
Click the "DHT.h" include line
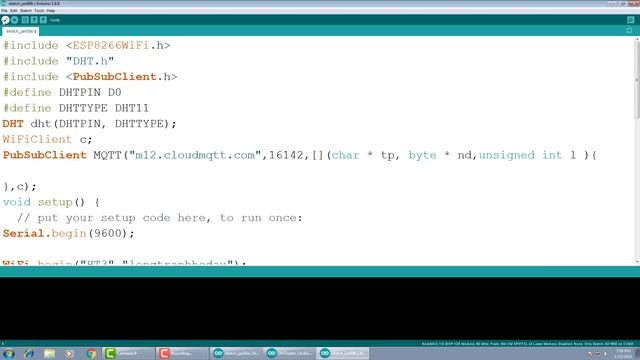58,61
